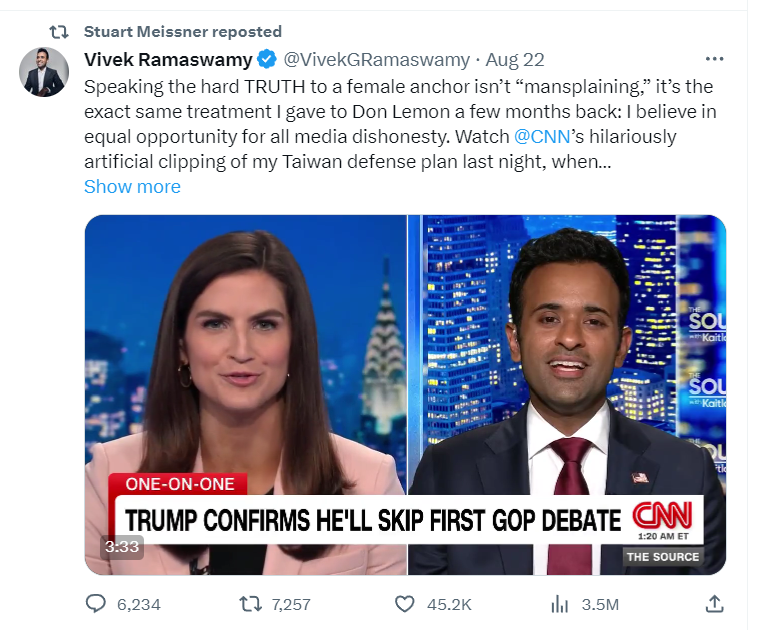Click the 3.5M views count

[x=600, y=604]
